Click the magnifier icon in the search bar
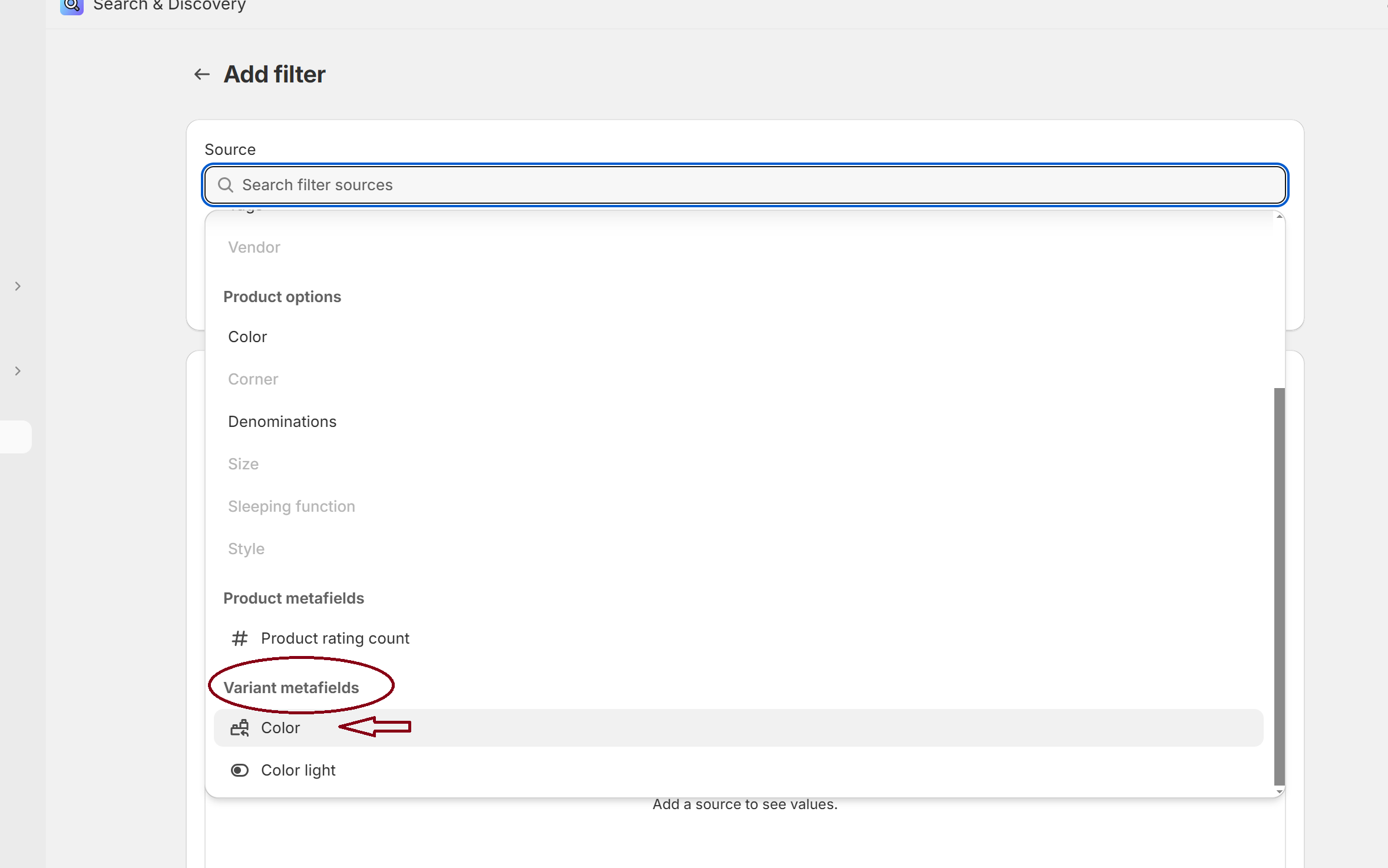 (x=225, y=185)
